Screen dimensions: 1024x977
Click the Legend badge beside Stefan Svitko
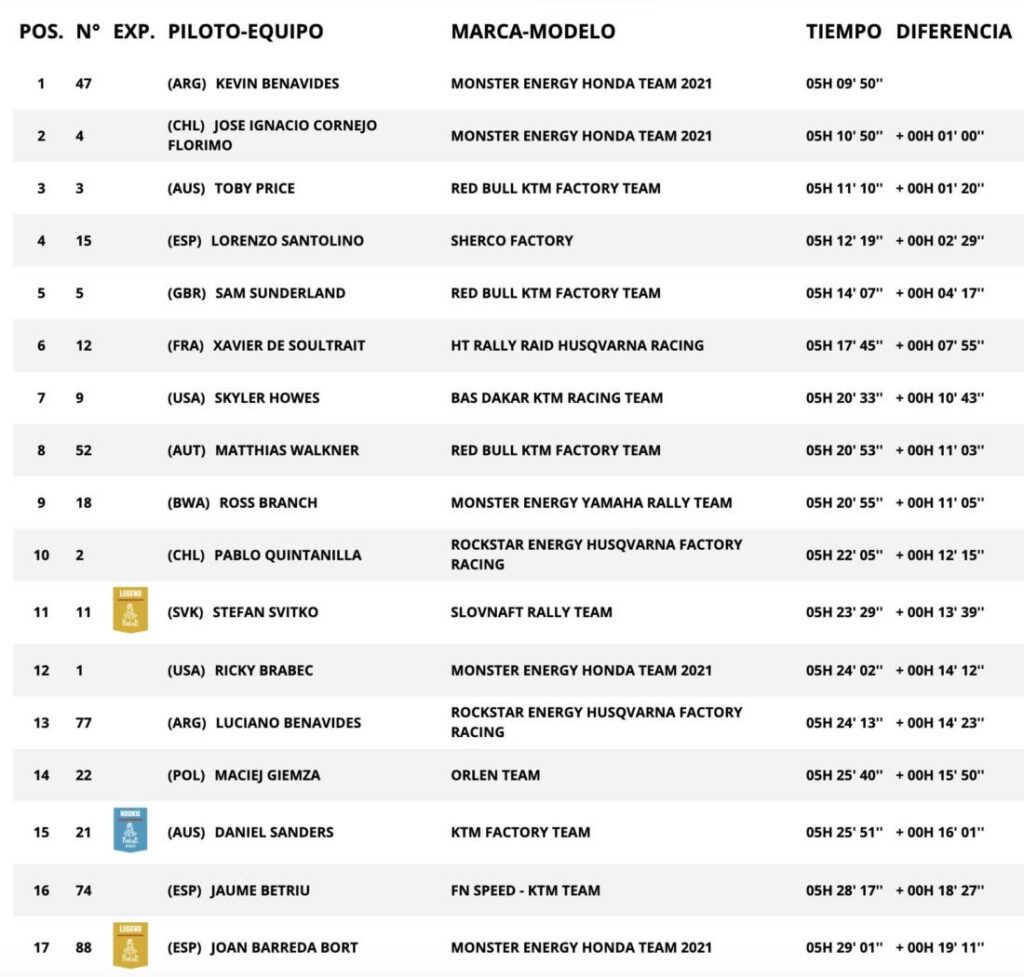(x=130, y=611)
